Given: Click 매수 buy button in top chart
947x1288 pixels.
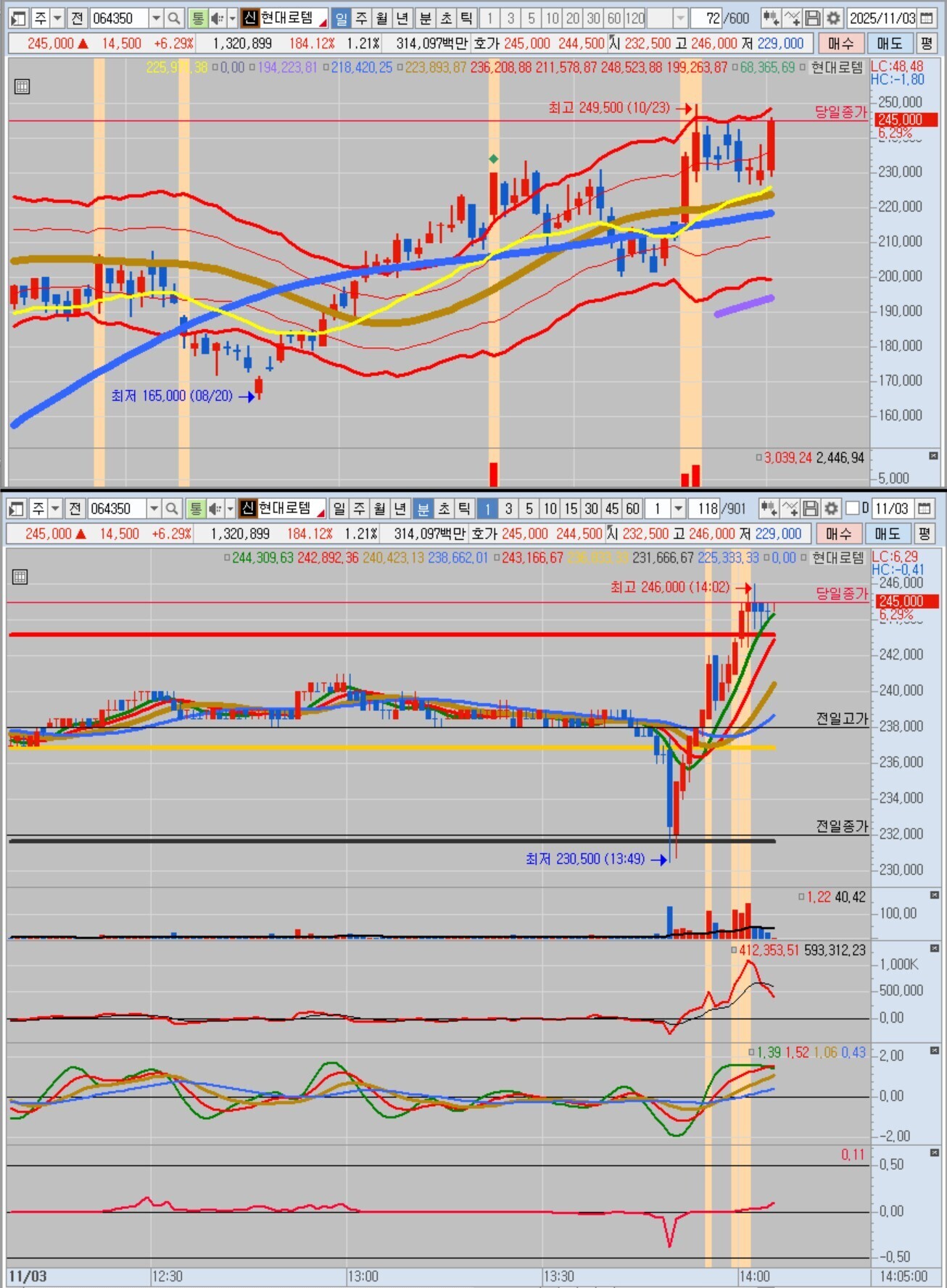Looking at the screenshot, I should pyautogui.click(x=840, y=43).
